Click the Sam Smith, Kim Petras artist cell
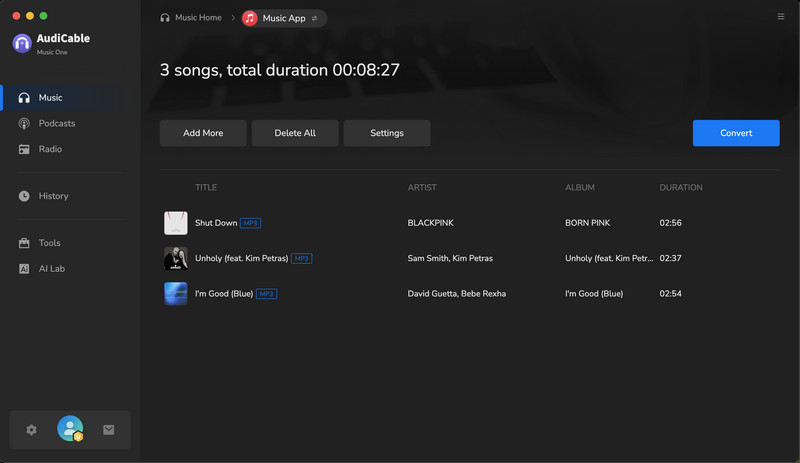Viewport: 800px width, 463px height. (x=450, y=258)
